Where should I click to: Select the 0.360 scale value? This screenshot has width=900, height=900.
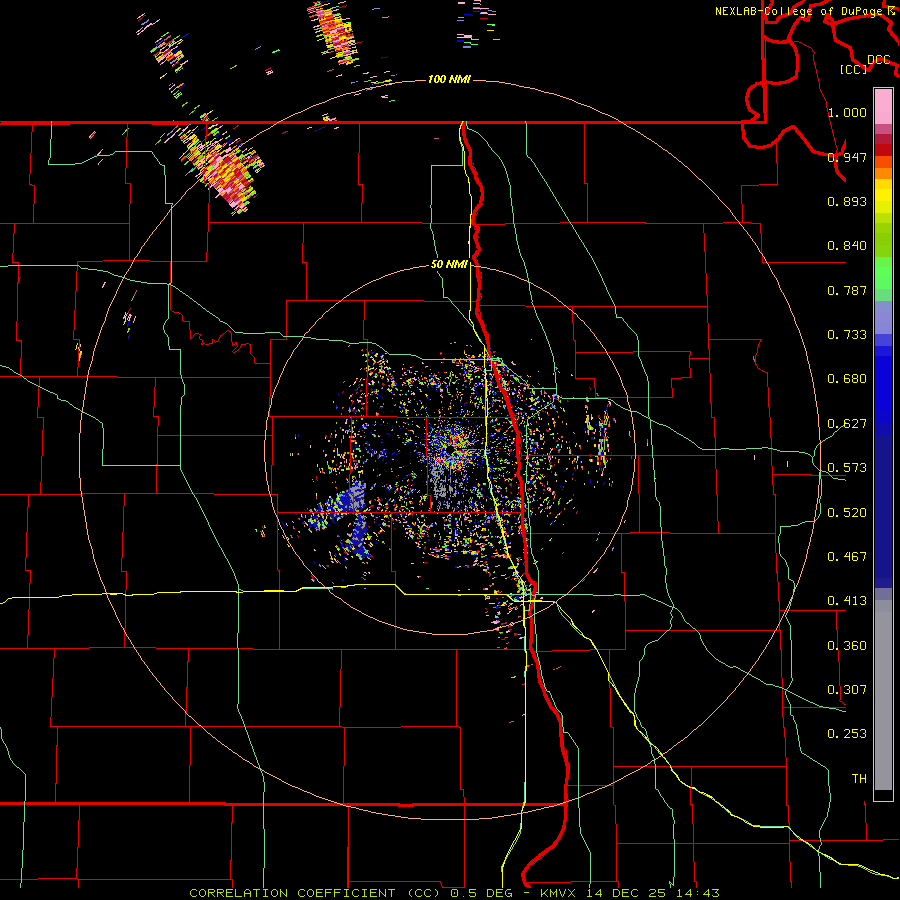(847, 646)
